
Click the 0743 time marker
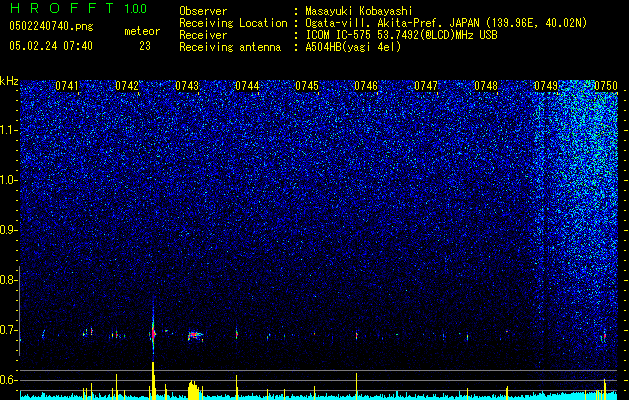[187, 86]
